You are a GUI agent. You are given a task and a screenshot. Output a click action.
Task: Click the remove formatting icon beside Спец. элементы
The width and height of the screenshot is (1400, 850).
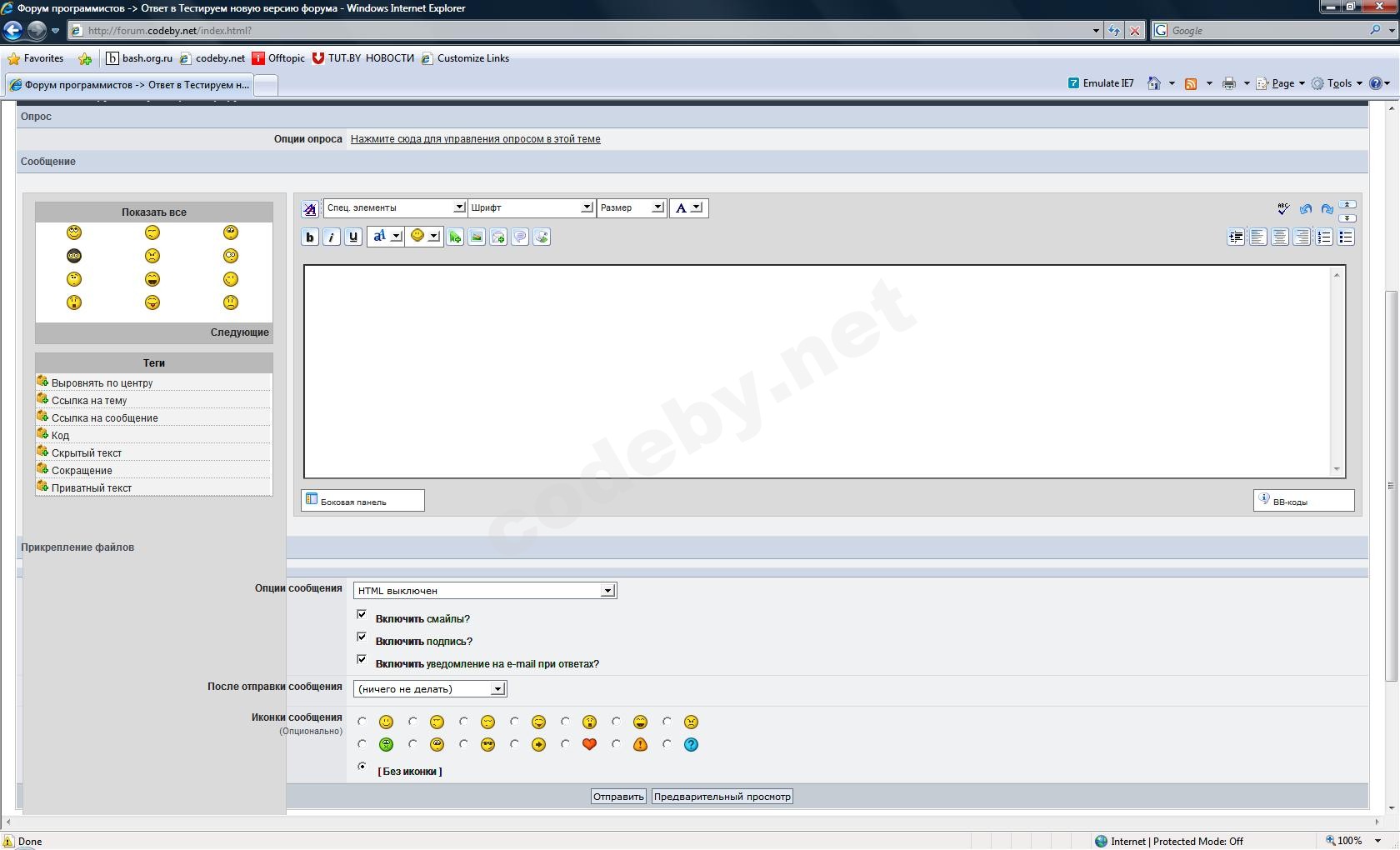pos(310,208)
